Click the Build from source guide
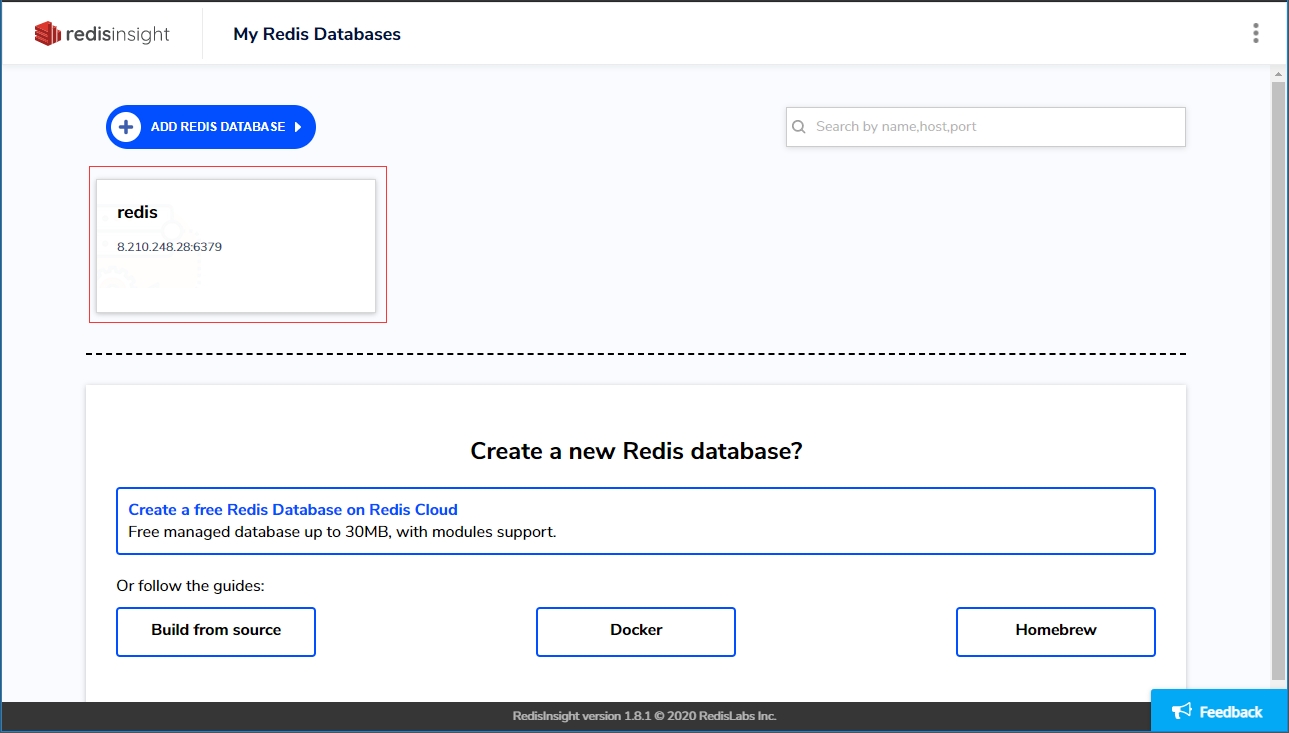This screenshot has width=1289, height=733. [216, 631]
